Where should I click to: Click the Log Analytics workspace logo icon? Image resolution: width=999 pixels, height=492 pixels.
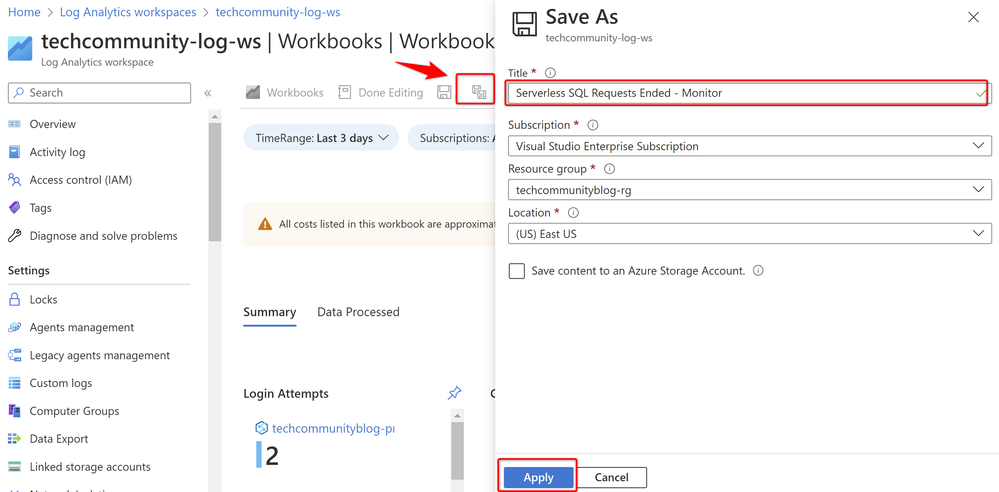point(20,48)
